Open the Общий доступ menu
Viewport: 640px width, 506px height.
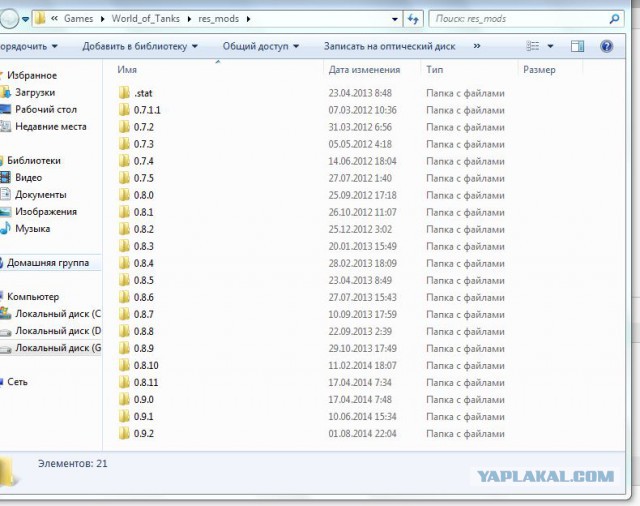tap(260, 46)
